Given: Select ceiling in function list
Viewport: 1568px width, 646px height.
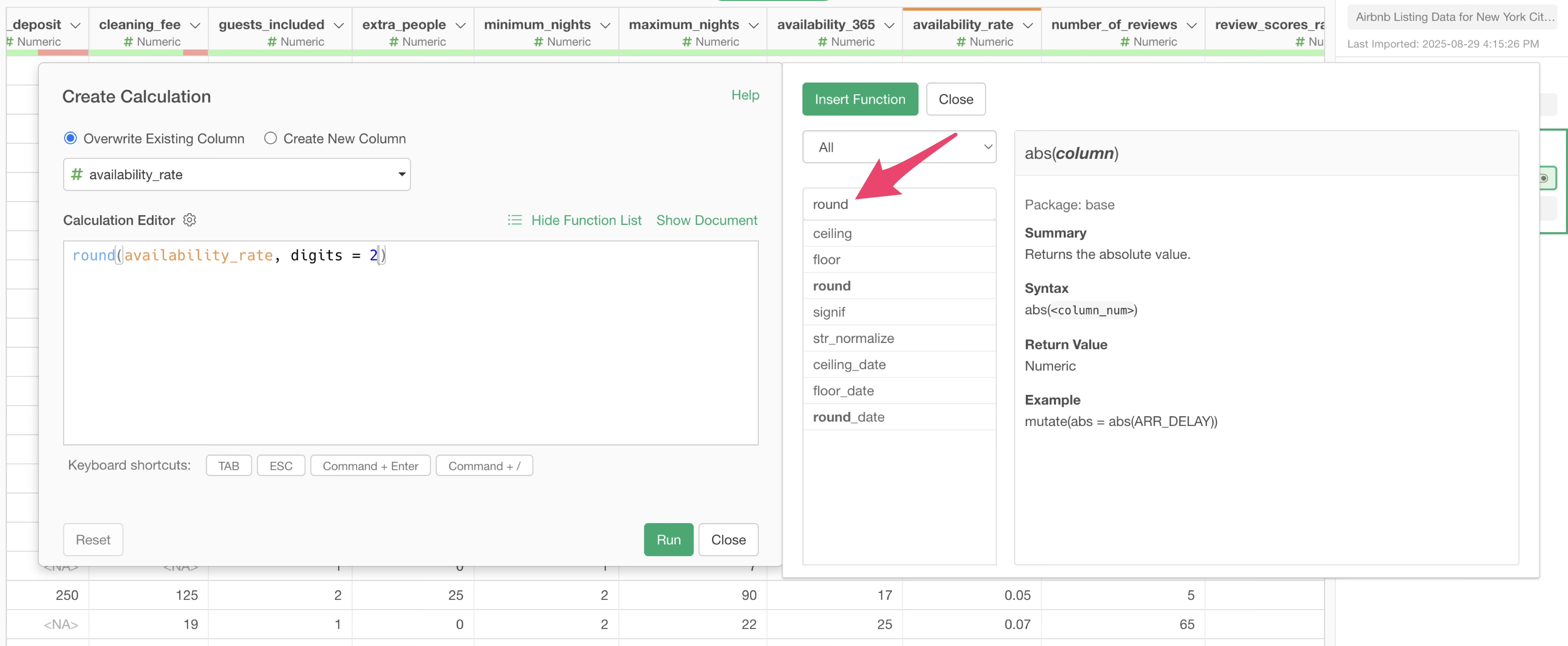Looking at the screenshot, I should [898, 233].
